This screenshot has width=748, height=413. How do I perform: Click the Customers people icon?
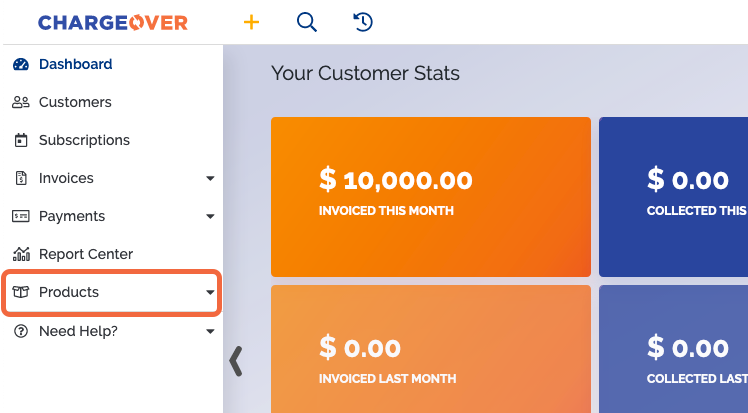21,102
